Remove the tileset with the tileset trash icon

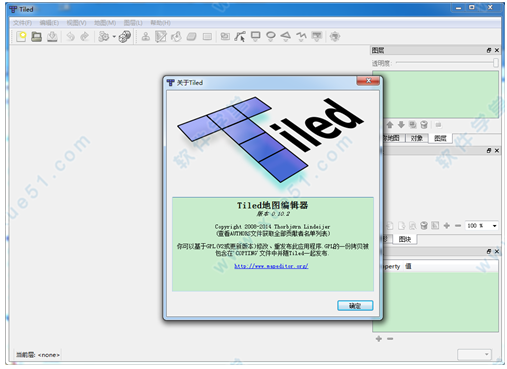(x=424, y=226)
